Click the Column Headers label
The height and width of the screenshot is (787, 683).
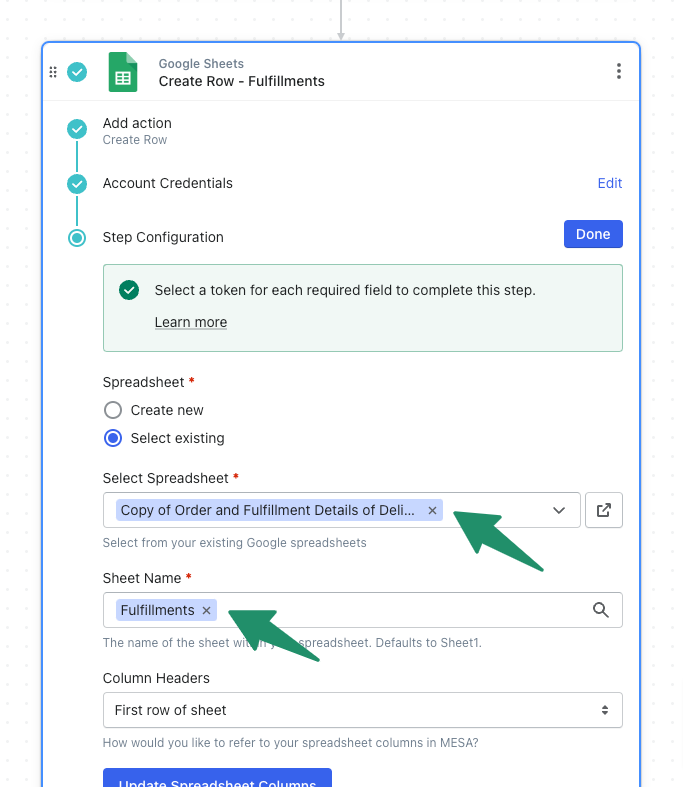click(156, 679)
